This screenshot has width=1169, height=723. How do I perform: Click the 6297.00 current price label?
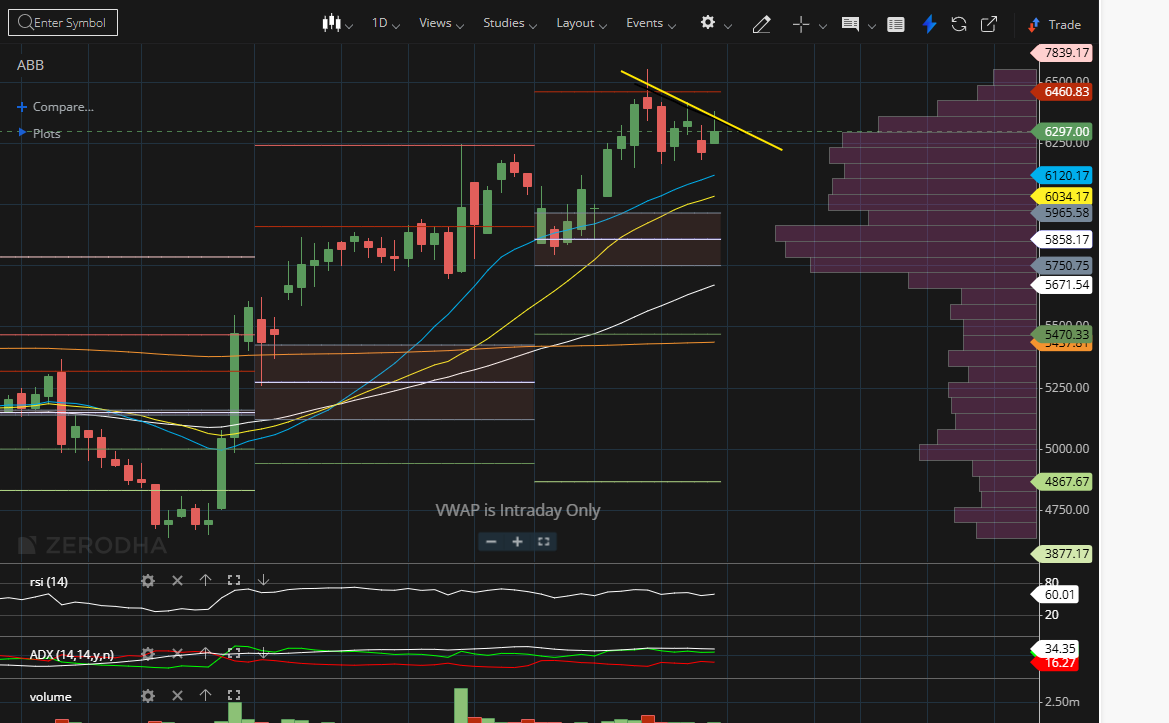pos(1062,131)
